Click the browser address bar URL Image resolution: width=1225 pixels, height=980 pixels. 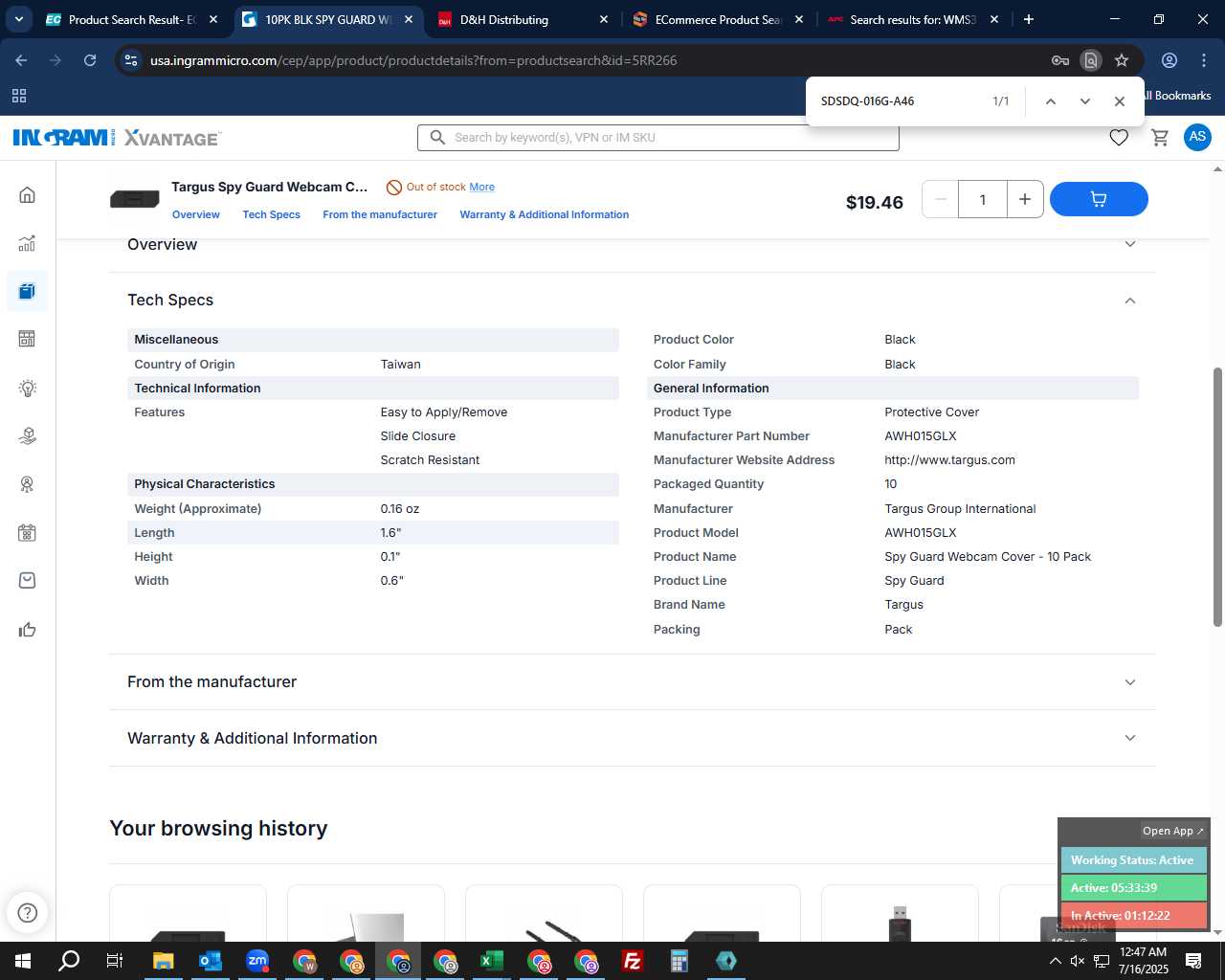click(x=413, y=60)
